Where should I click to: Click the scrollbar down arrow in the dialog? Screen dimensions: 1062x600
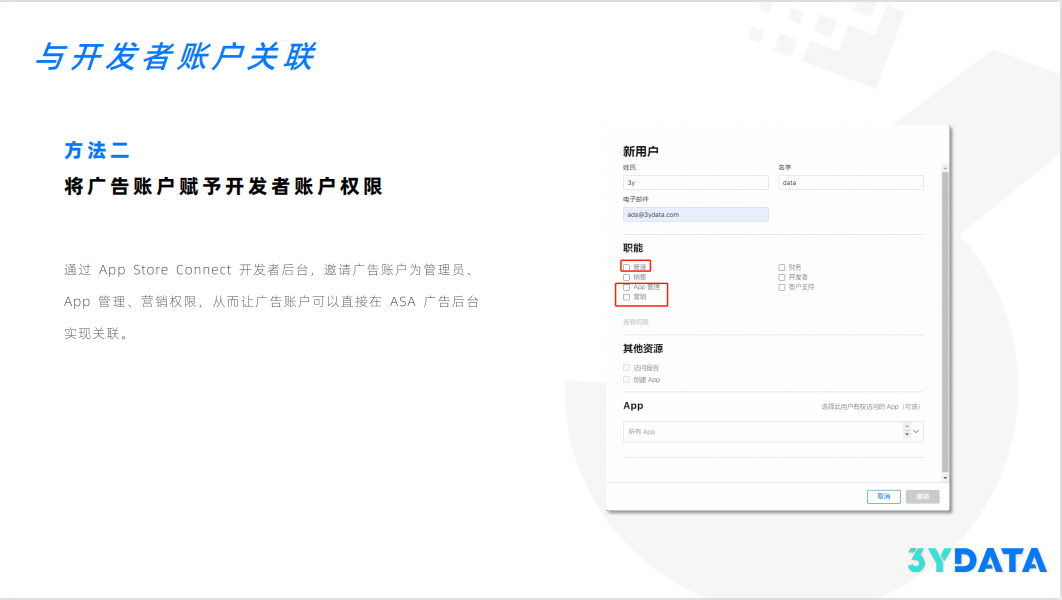[945, 478]
